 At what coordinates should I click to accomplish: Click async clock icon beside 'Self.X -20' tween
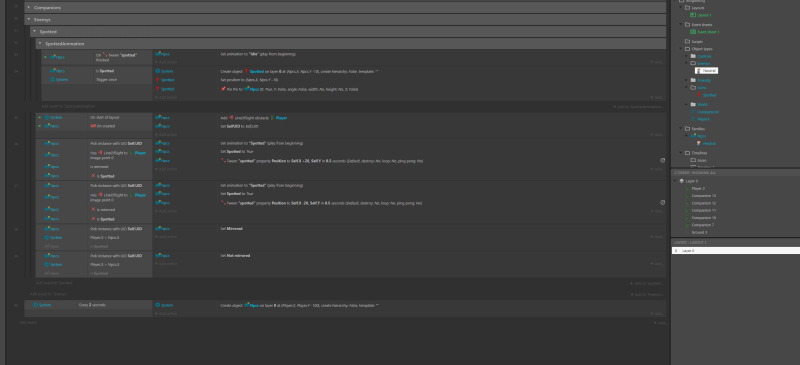662,203
